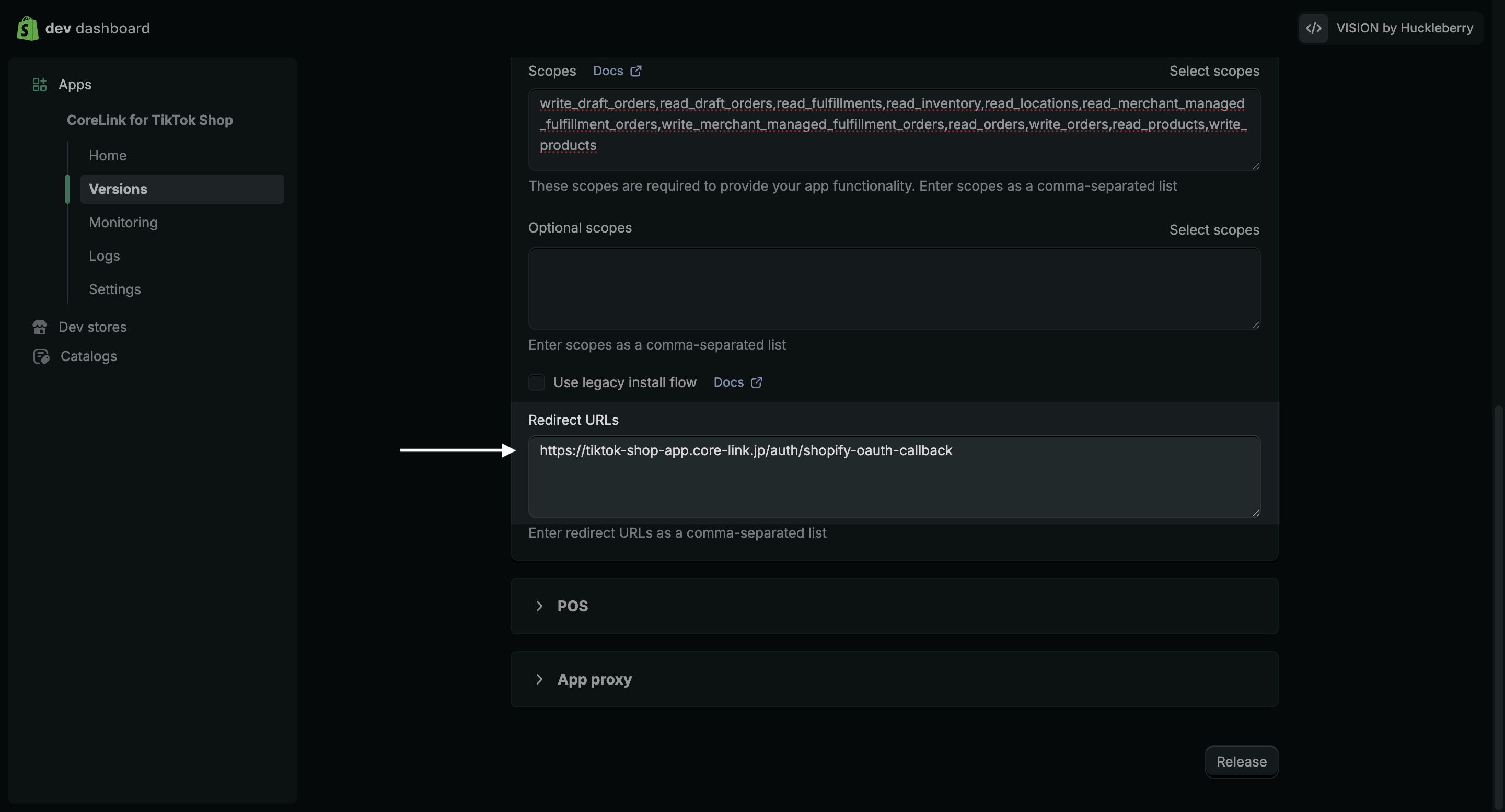Open external link icon beside legacy flow Docs
Screen dimensions: 1505x812
tap(757, 382)
